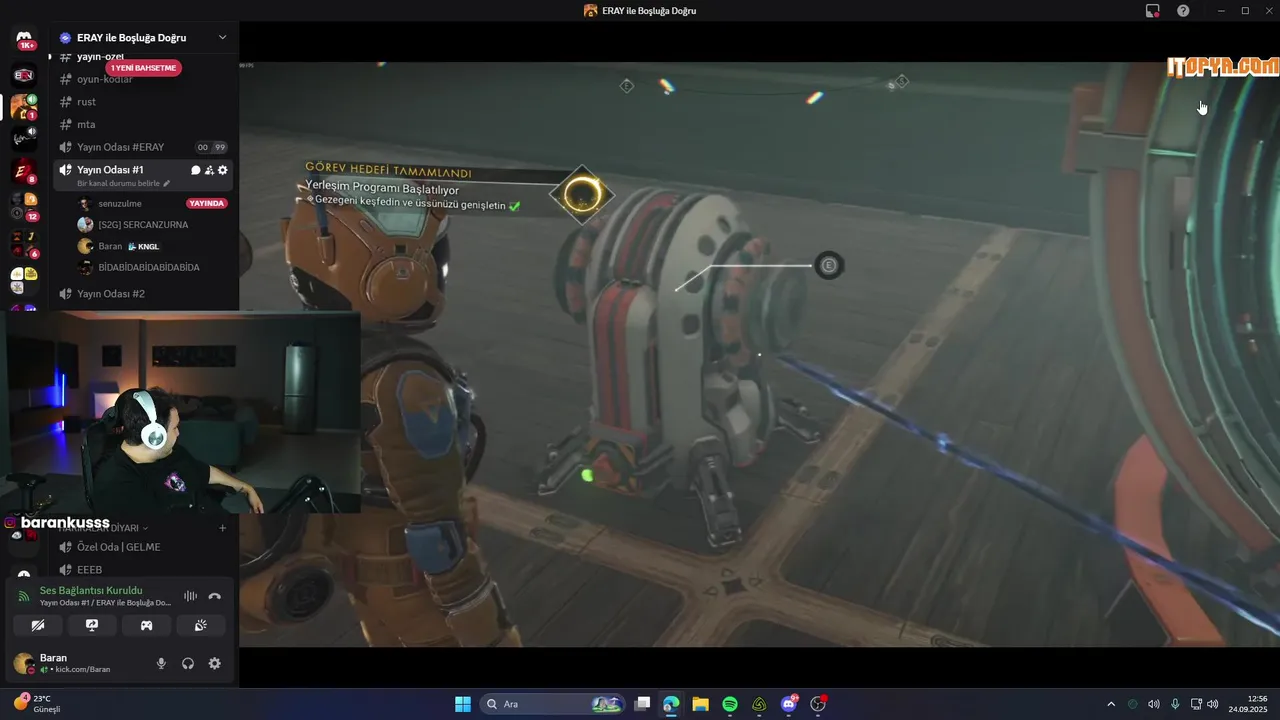This screenshot has height=720, width=1280.
Task: Open OBS-like recorder taskbar icon with red dot
Action: click(x=818, y=704)
